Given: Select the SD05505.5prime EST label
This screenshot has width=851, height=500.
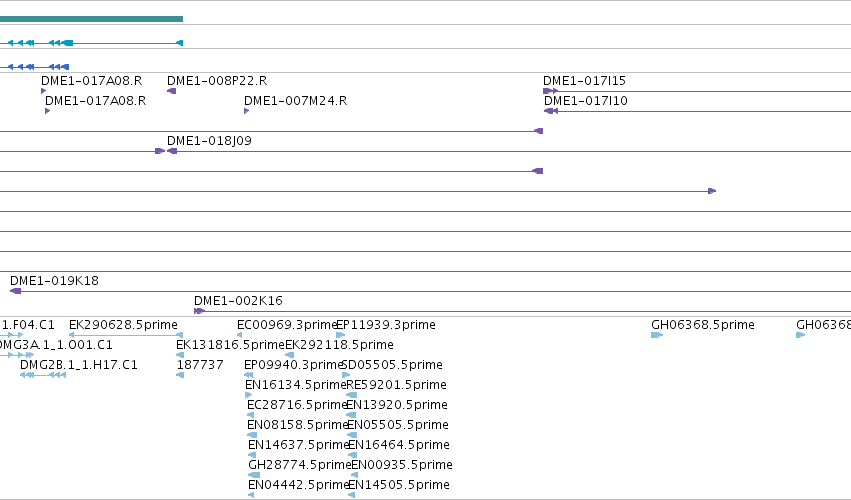Looking at the screenshot, I should [392, 365].
